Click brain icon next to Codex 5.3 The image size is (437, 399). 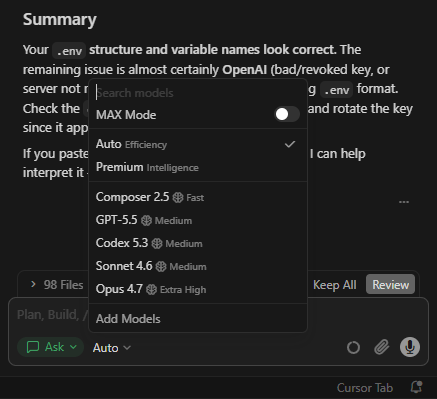click(157, 243)
